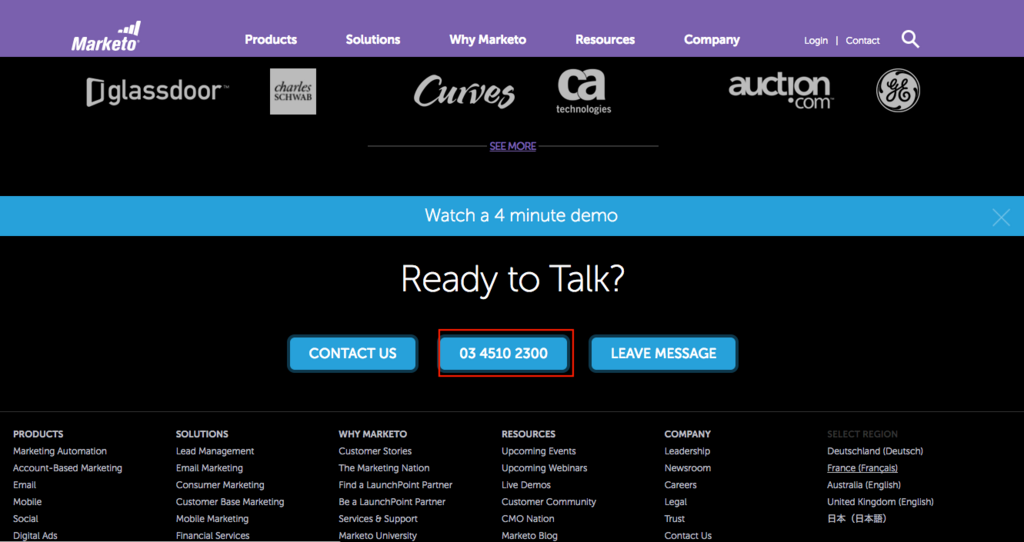The width and height of the screenshot is (1024, 542).
Task: Open the Solutions menu
Action: tap(373, 40)
